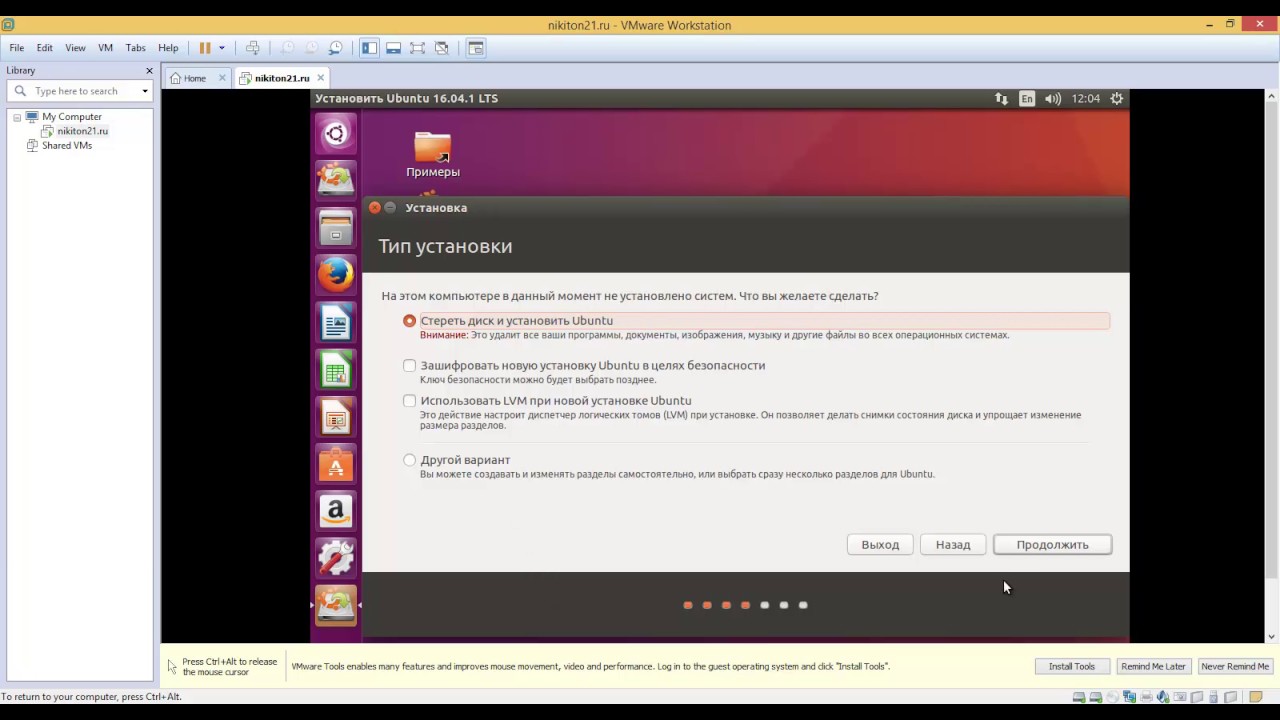The height and width of the screenshot is (720, 1280).
Task: Click the yellow message log note icon
Action: pyautogui.click(x=1256, y=697)
